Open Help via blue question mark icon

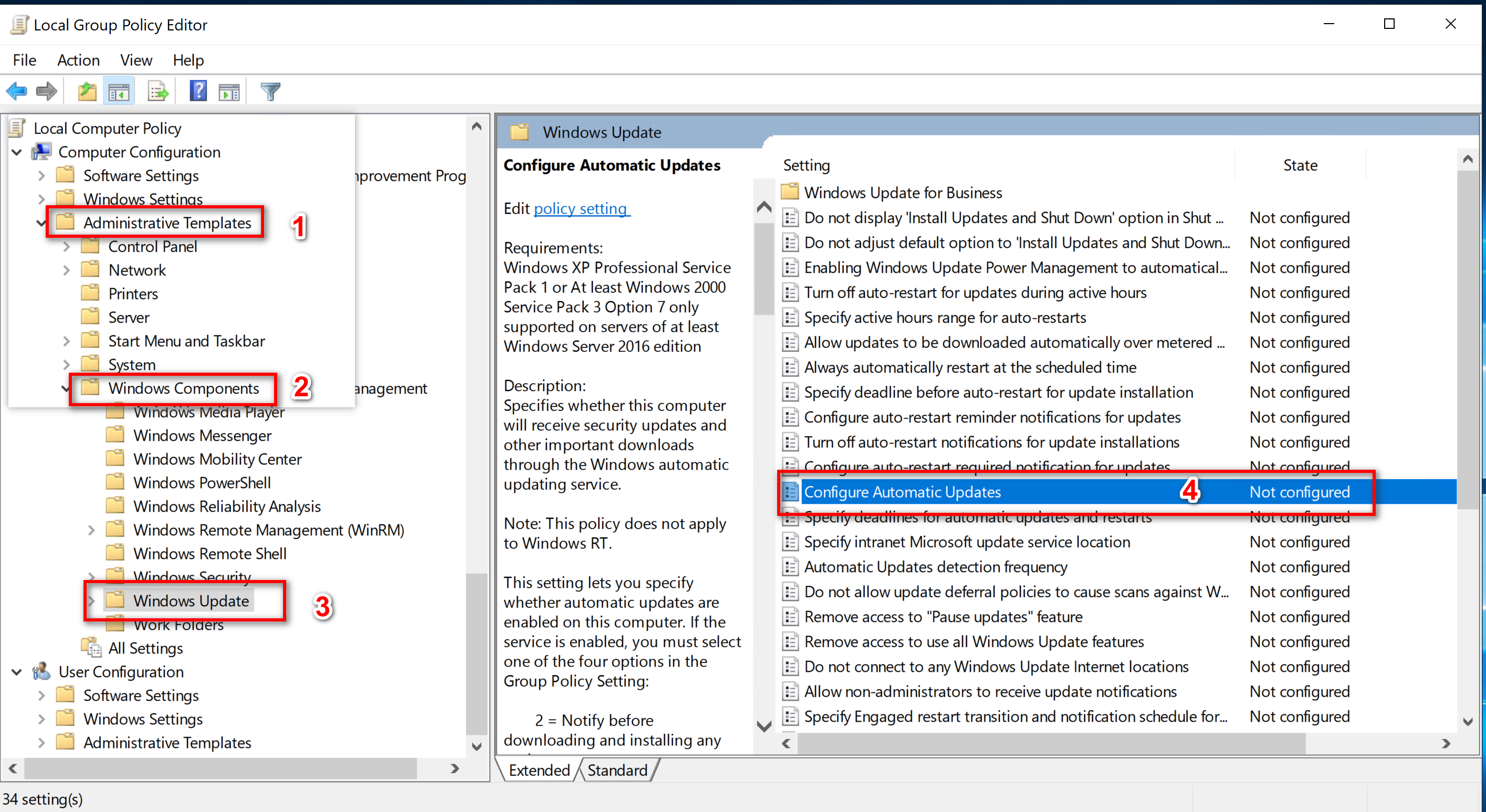[198, 91]
